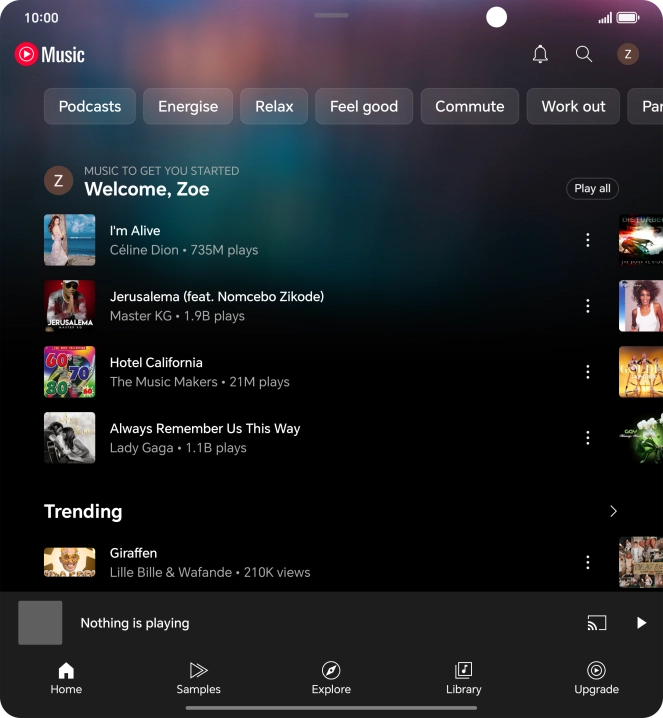The image size is (663, 718).
Task: Select the Podcasts filter chip
Action: click(x=90, y=106)
